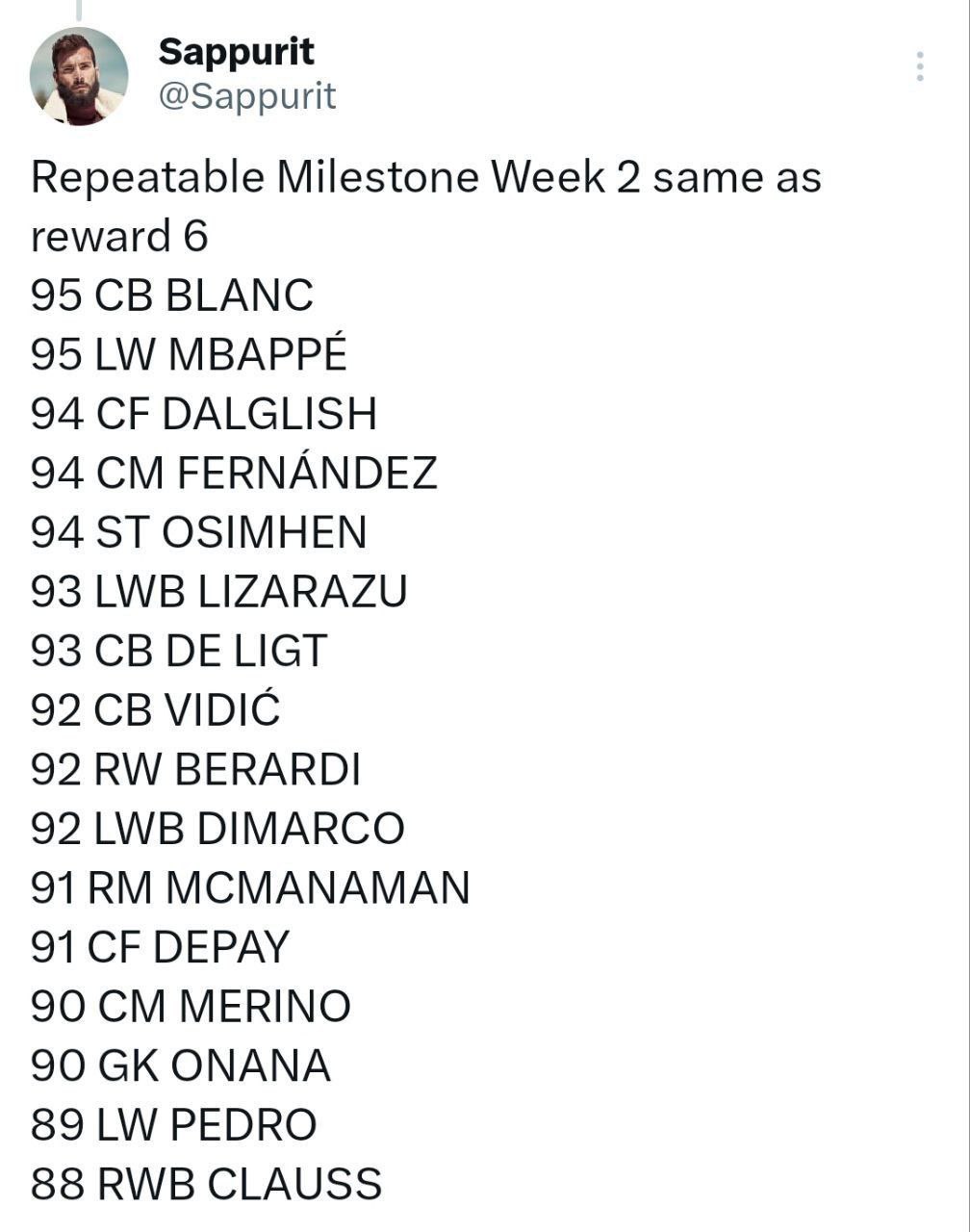Select the line 93 LWB LIZARAZU
Screen dimensions: 970x1232
pyautogui.click(x=218, y=592)
